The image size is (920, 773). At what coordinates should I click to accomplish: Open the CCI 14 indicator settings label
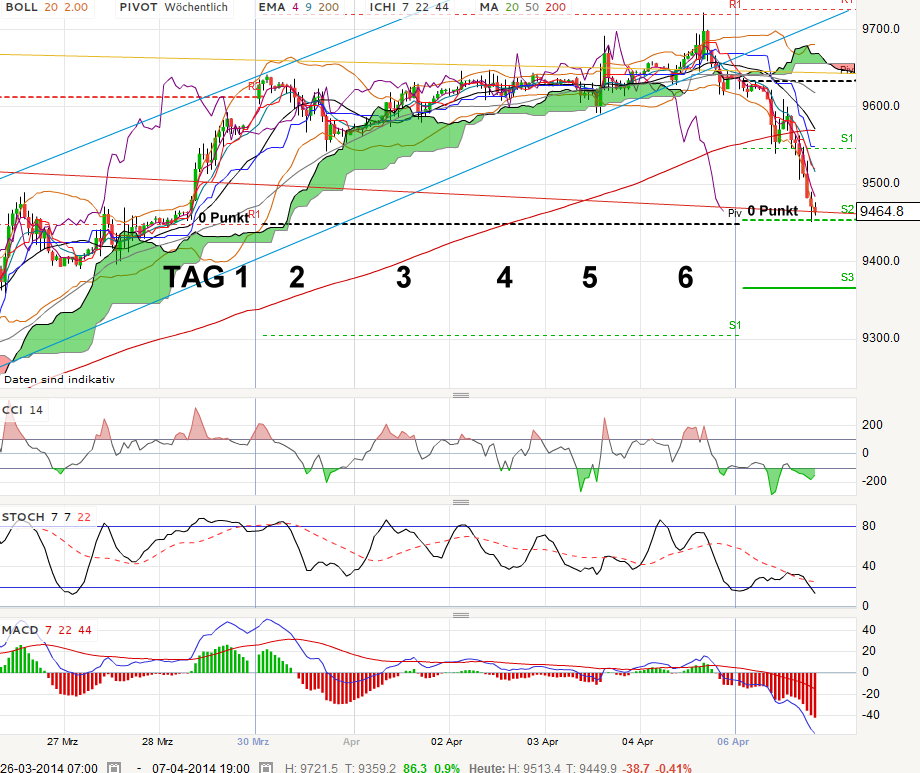pos(22,410)
